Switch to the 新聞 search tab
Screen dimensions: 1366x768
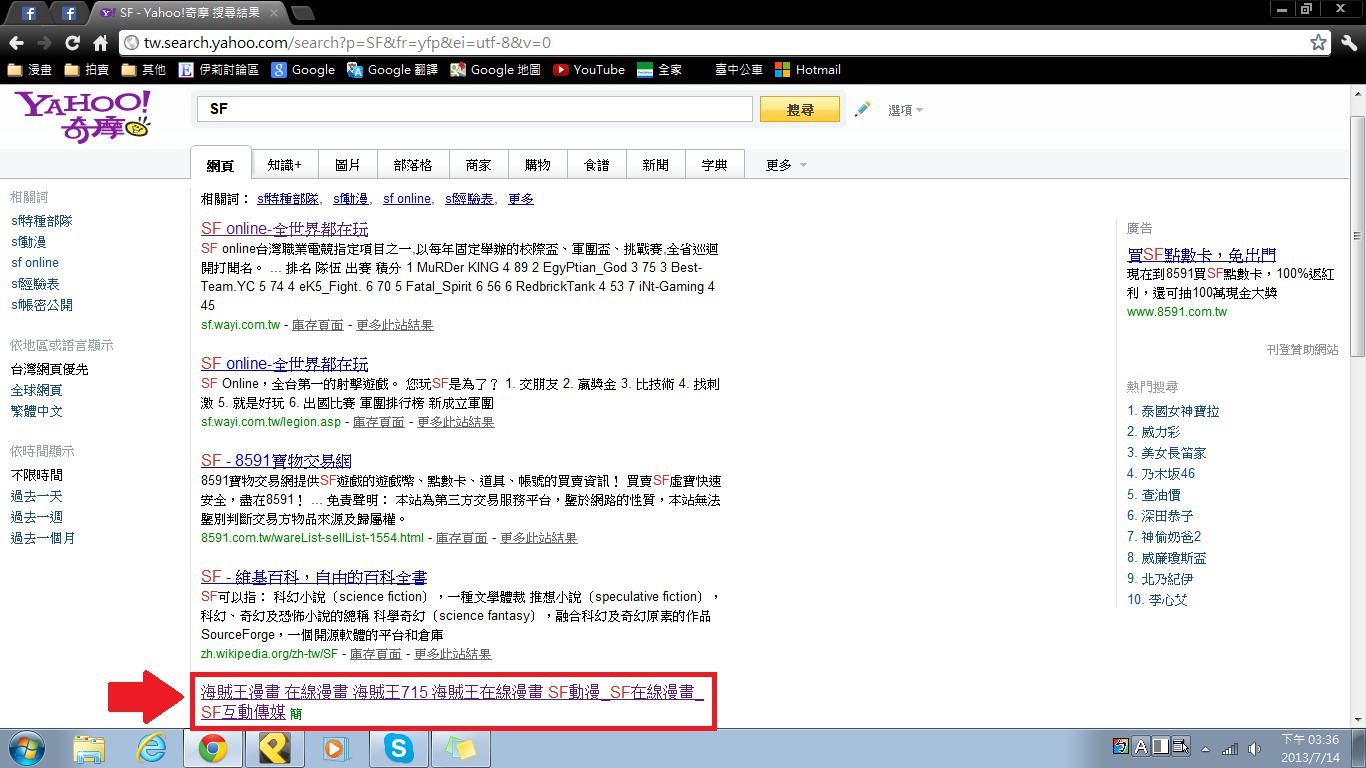click(x=655, y=165)
